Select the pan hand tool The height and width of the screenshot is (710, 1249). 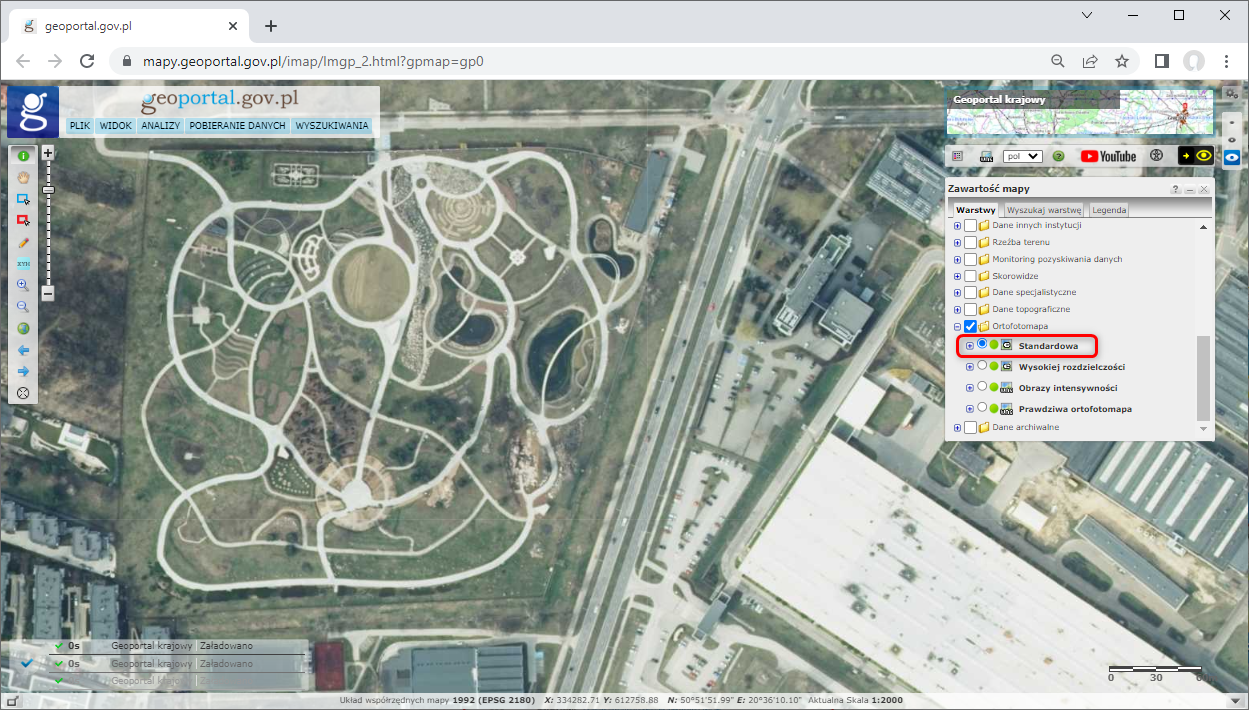pos(23,177)
